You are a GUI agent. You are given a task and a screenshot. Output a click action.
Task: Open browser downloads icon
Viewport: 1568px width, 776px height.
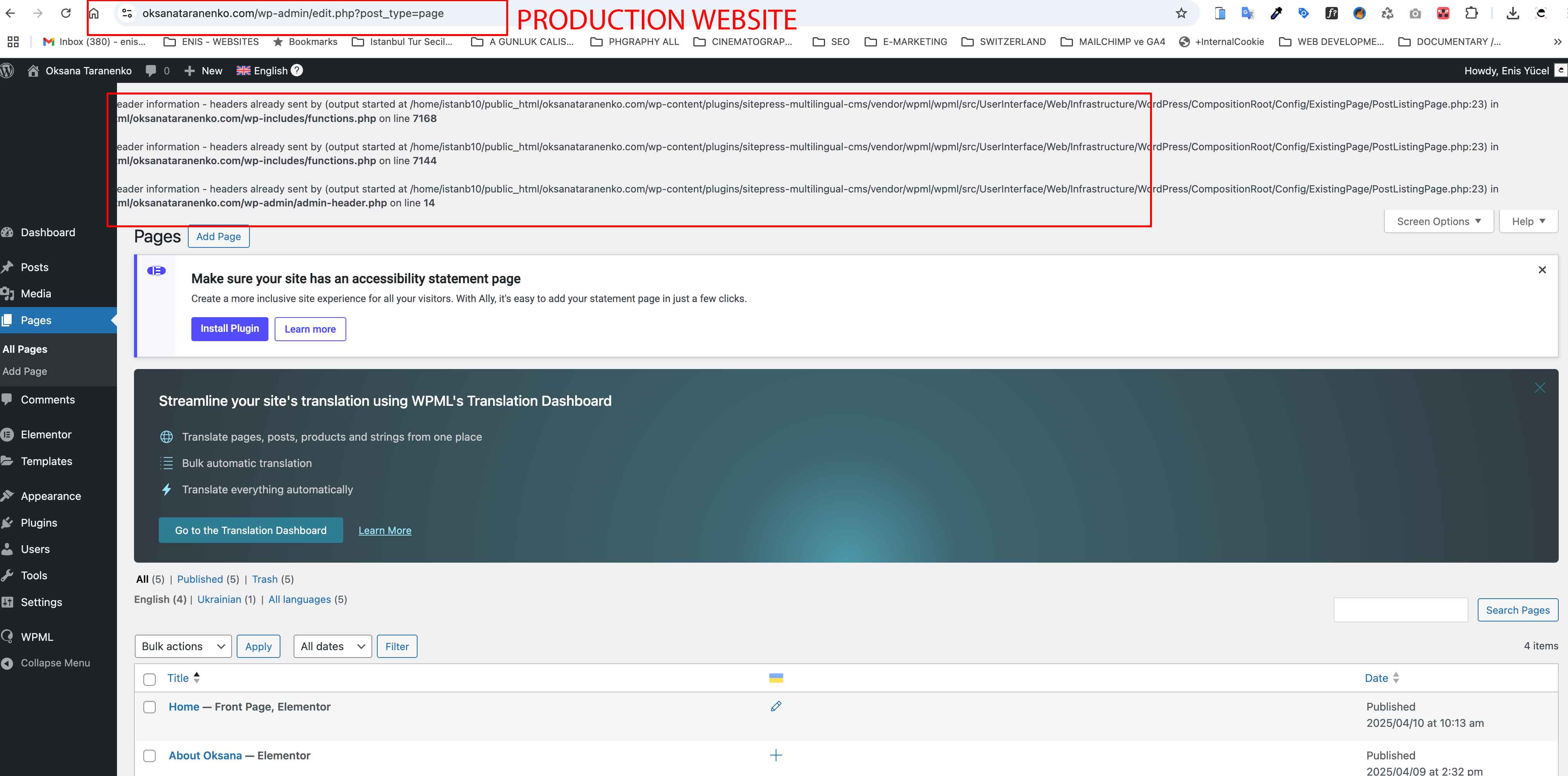(x=1513, y=13)
